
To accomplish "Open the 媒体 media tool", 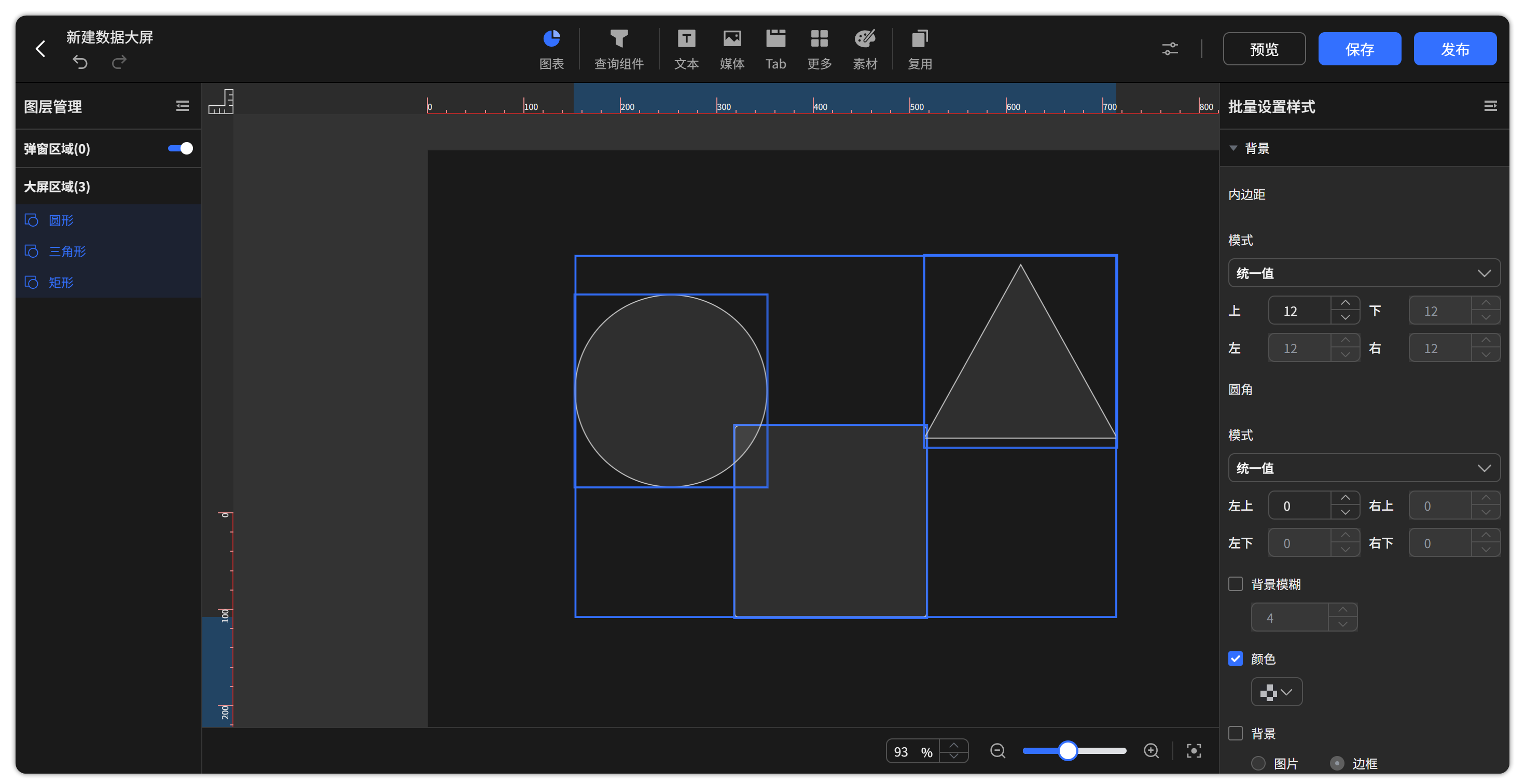I will pos(732,50).
